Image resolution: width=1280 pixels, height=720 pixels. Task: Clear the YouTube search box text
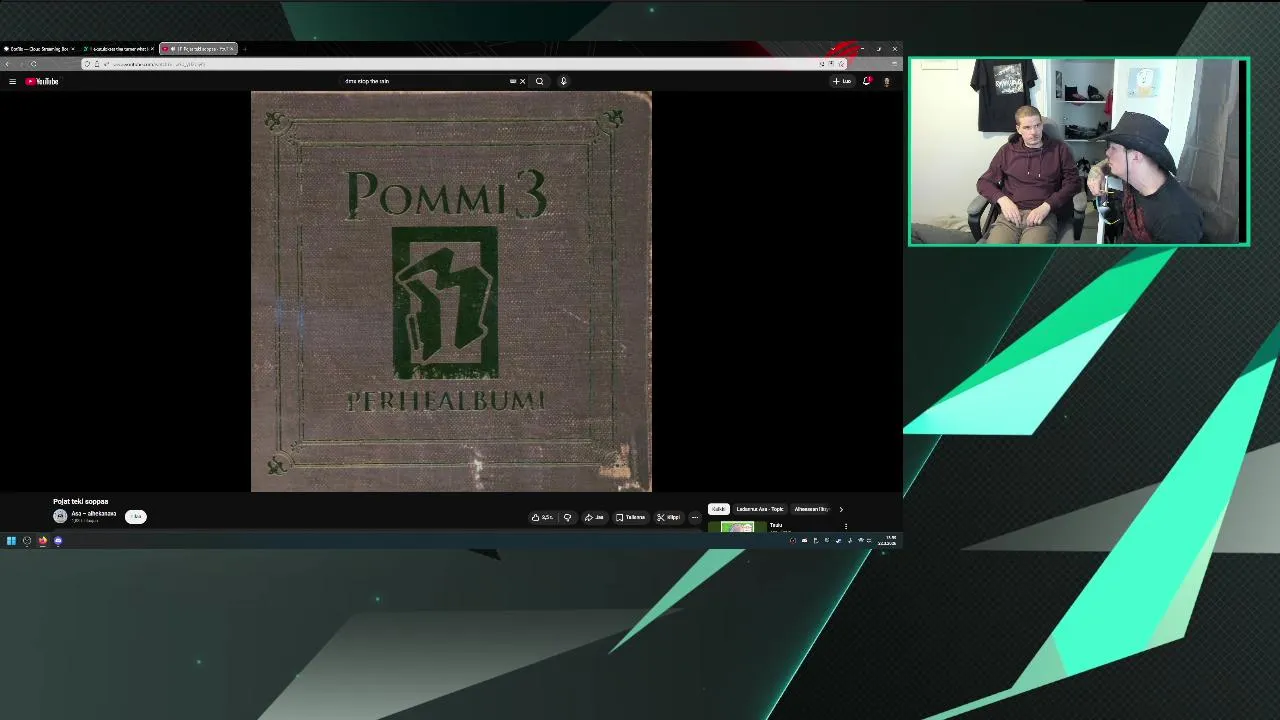point(522,81)
